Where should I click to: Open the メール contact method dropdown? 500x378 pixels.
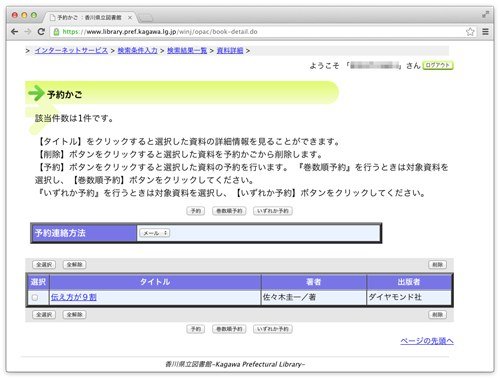coord(155,233)
